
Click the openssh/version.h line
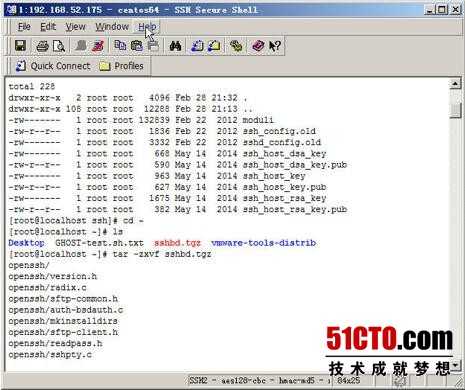53,277
